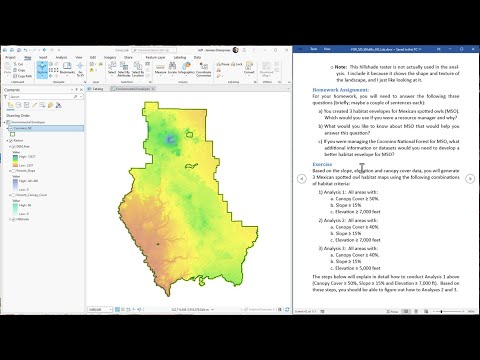Click the Cut command

point(18,64)
